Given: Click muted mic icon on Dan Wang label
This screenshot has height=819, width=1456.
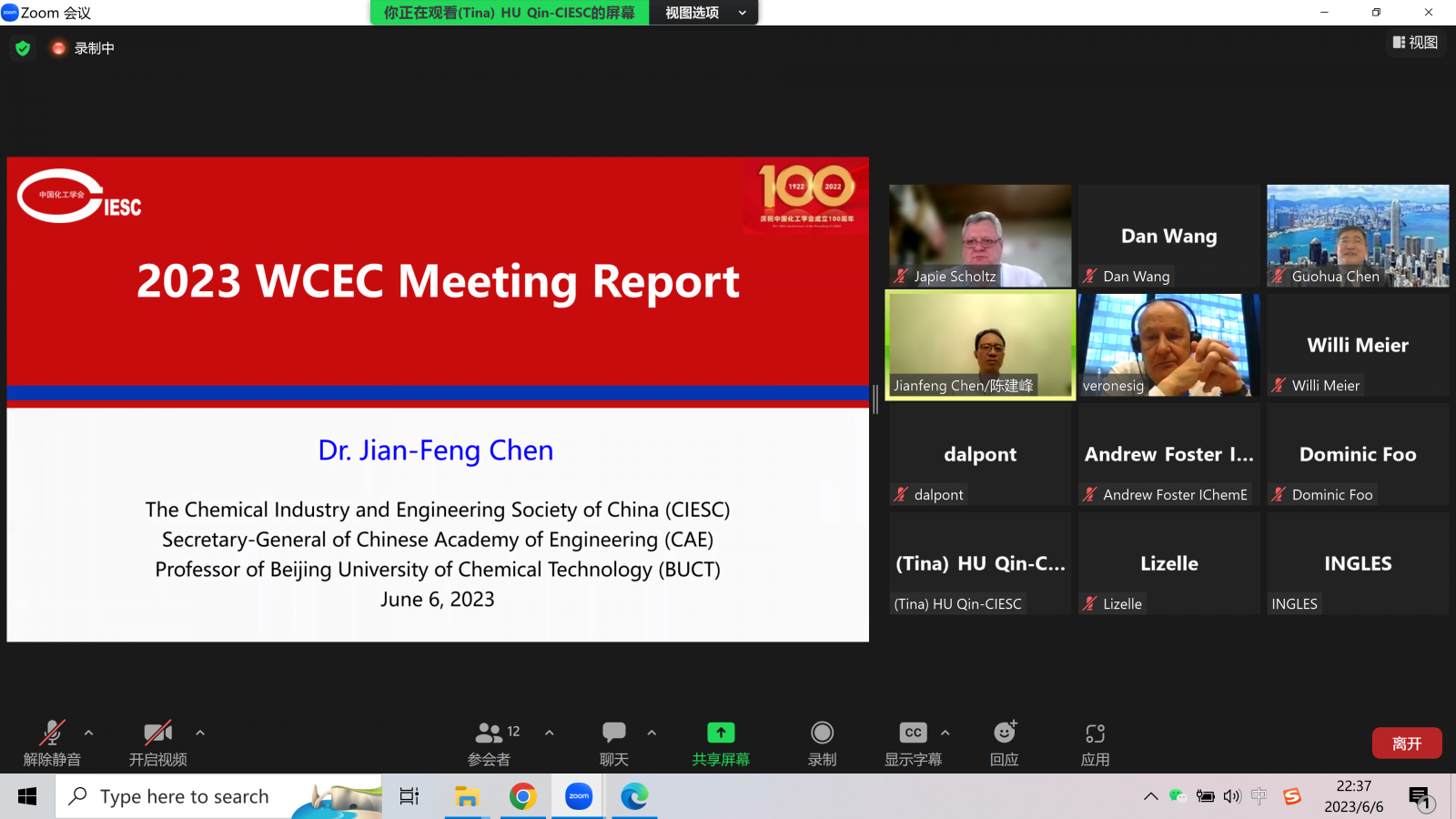Looking at the screenshot, I should click(x=1090, y=276).
